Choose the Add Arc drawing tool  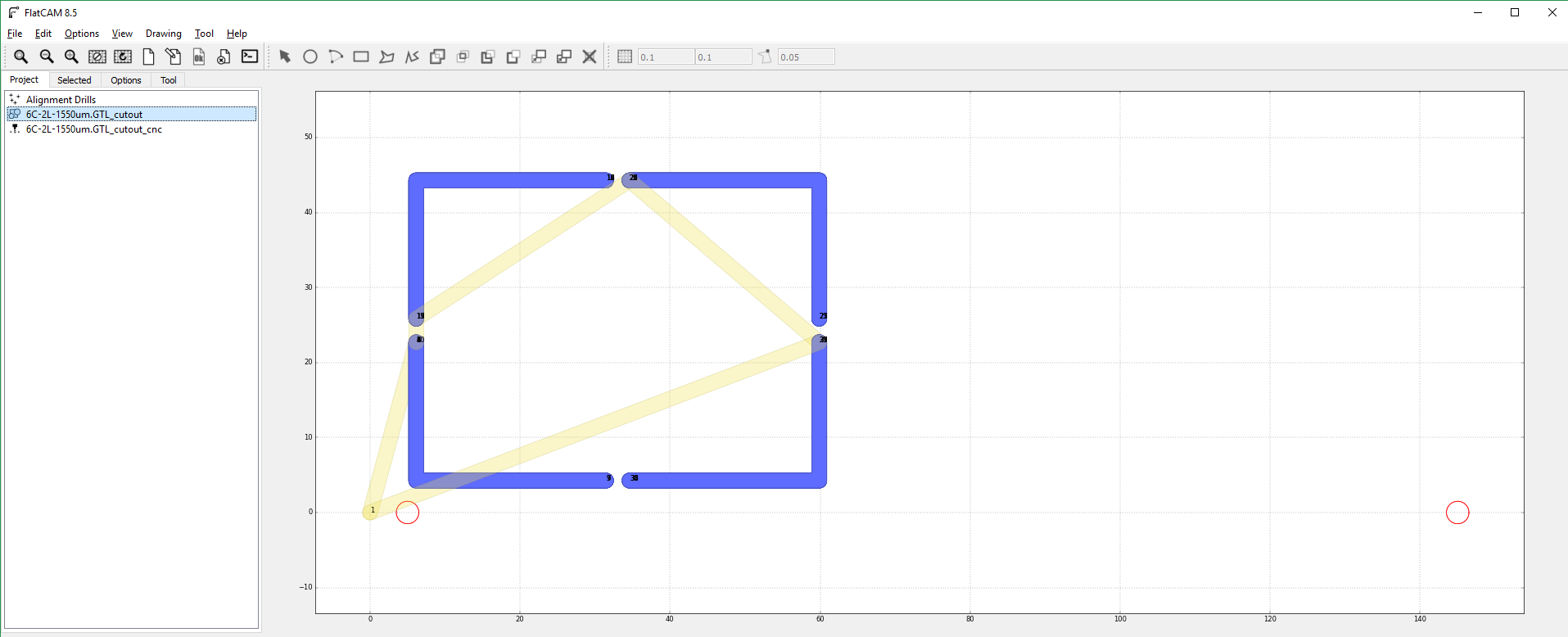point(336,56)
